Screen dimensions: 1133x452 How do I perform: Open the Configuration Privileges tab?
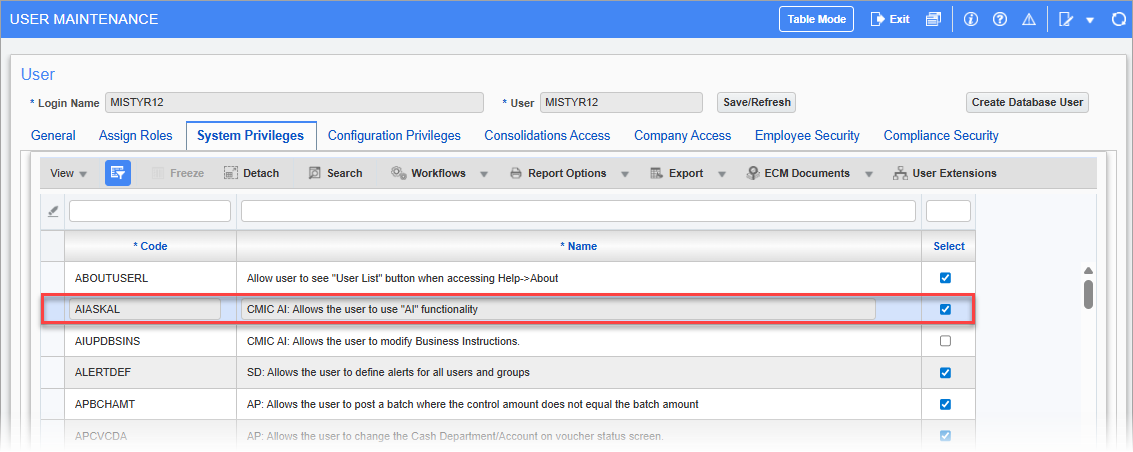coord(394,136)
